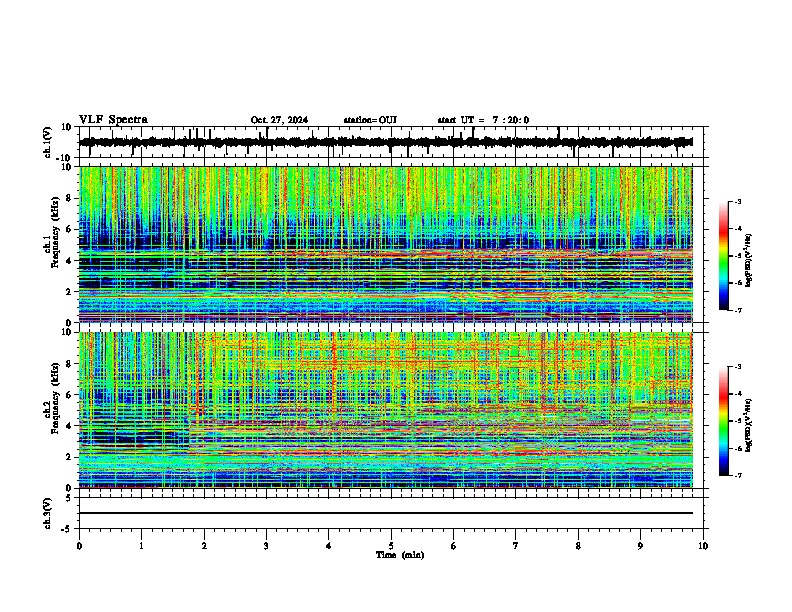Click the "1" tick on the time axis

[x=141, y=546]
